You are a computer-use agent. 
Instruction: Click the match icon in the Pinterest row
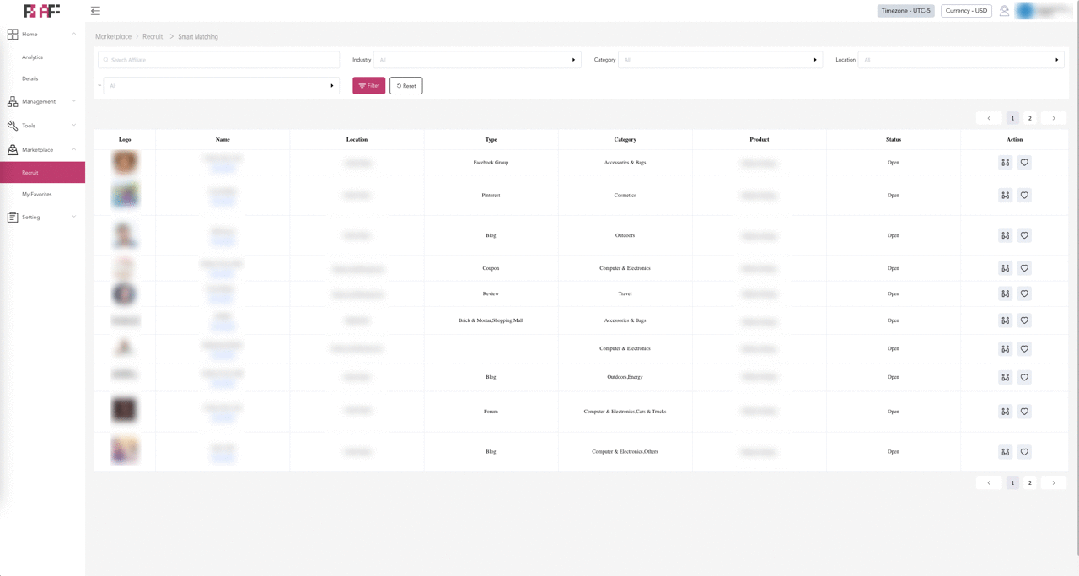pyautogui.click(x=1004, y=195)
